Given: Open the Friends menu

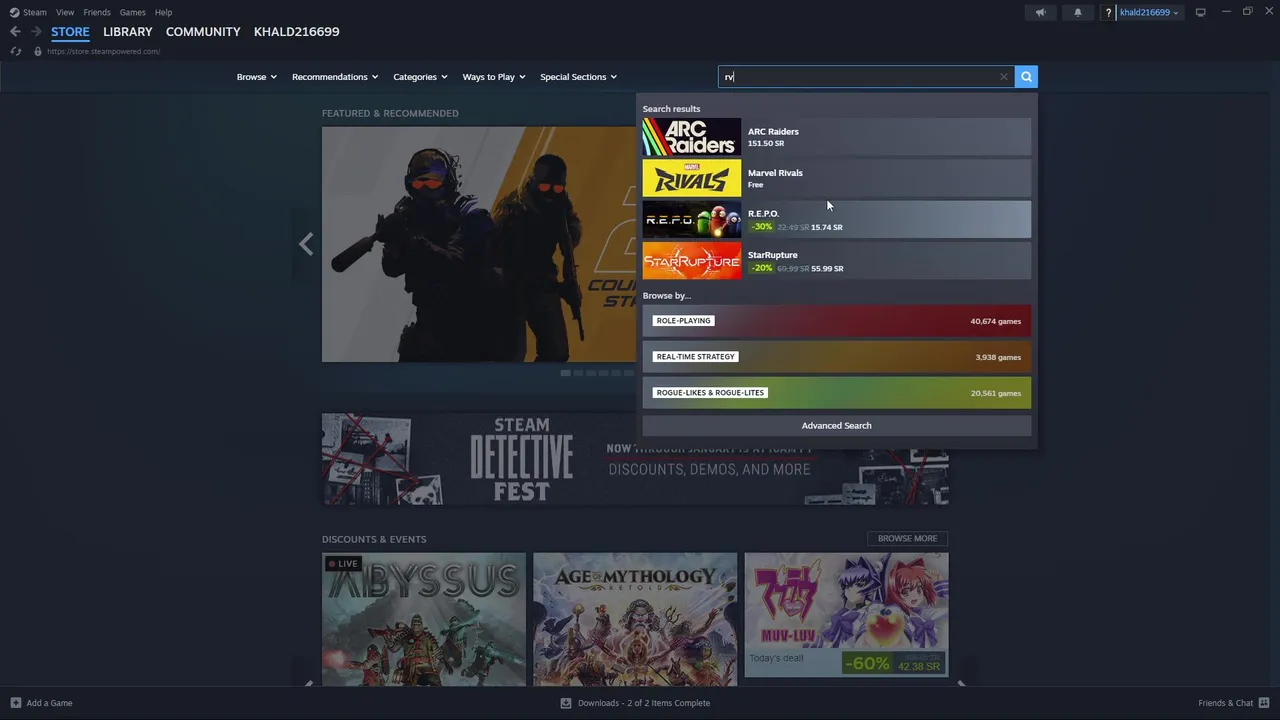Looking at the screenshot, I should 97,12.
